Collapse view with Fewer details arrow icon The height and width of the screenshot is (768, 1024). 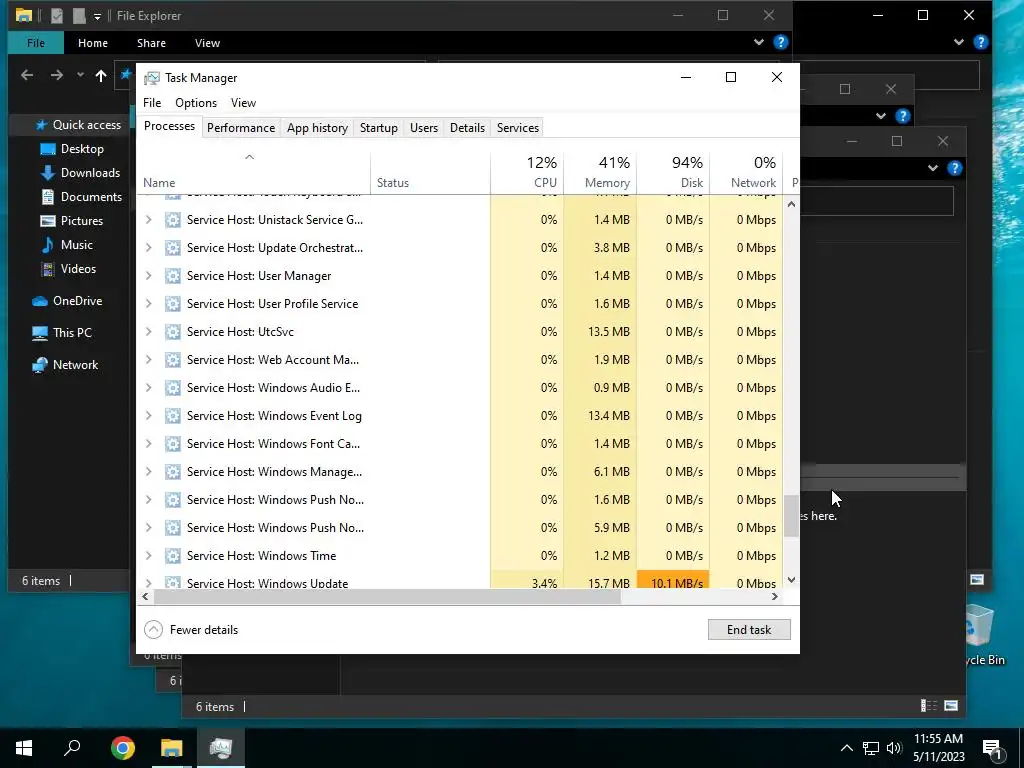coord(153,630)
